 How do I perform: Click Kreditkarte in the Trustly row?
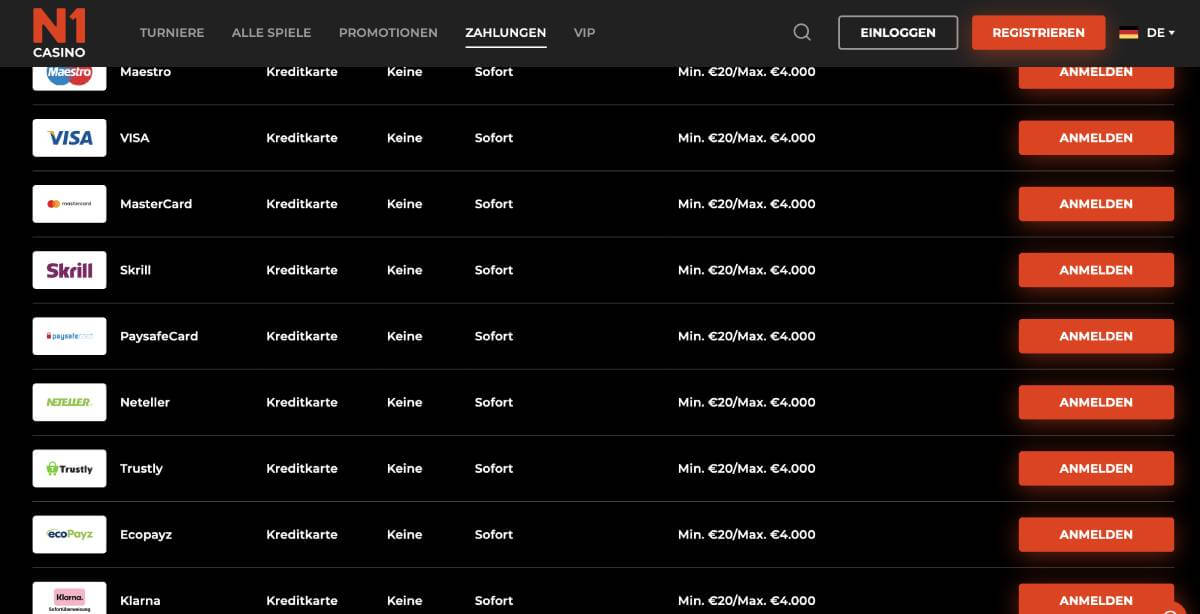302,468
